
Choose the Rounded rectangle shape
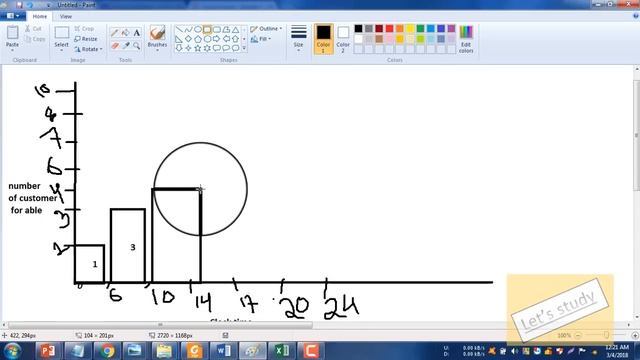click(x=217, y=30)
